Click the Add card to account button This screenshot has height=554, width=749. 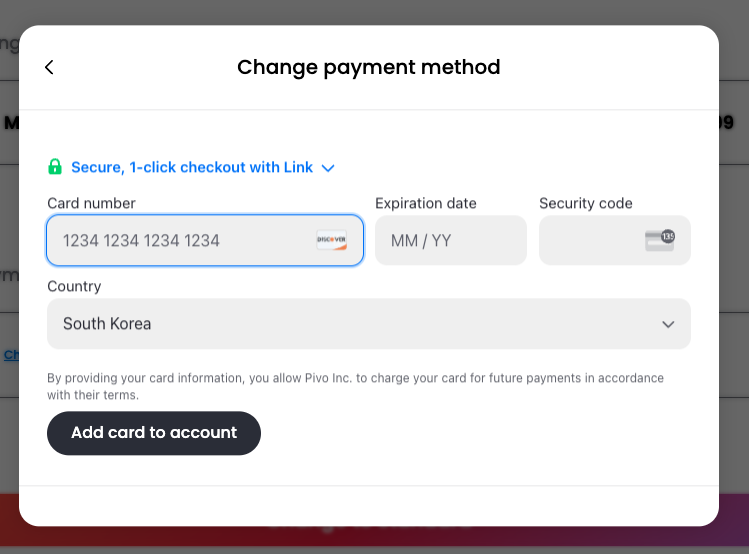[154, 433]
